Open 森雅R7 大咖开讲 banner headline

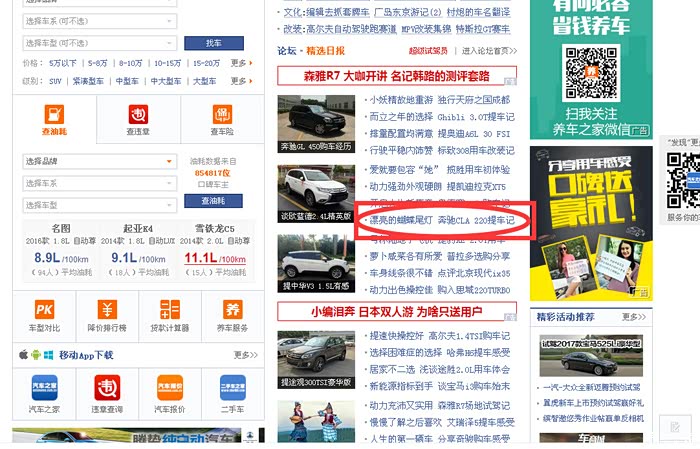[396, 76]
